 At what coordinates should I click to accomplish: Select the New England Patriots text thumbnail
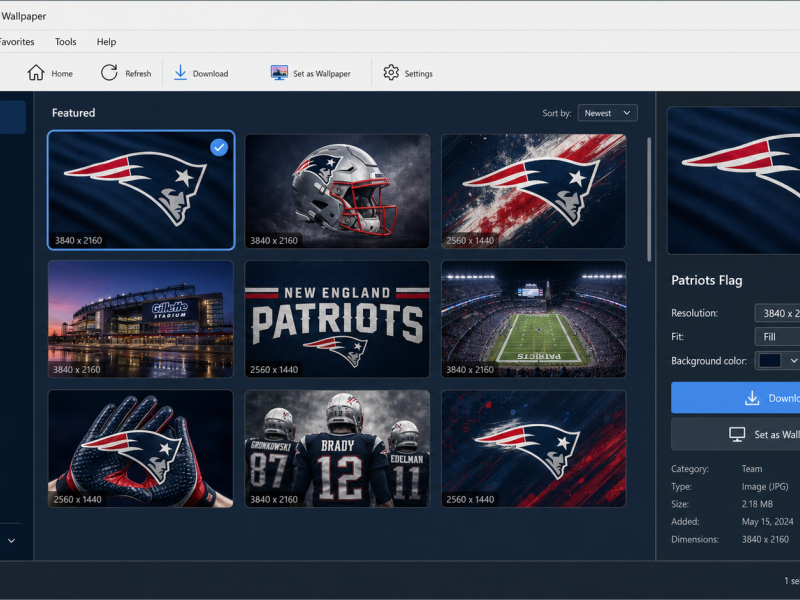tap(337, 319)
